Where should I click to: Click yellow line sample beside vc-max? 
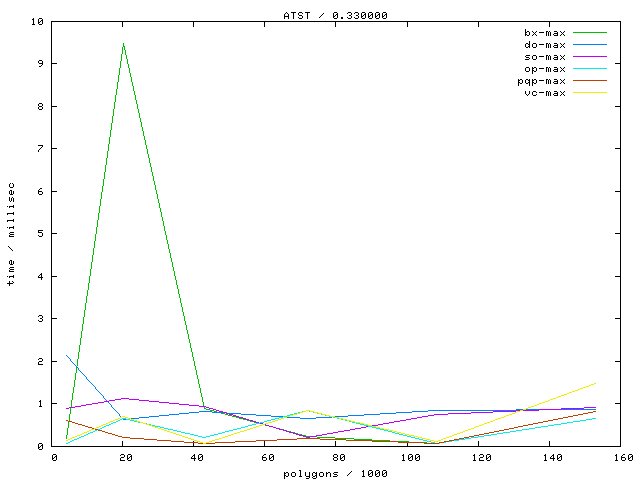(x=591, y=93)
